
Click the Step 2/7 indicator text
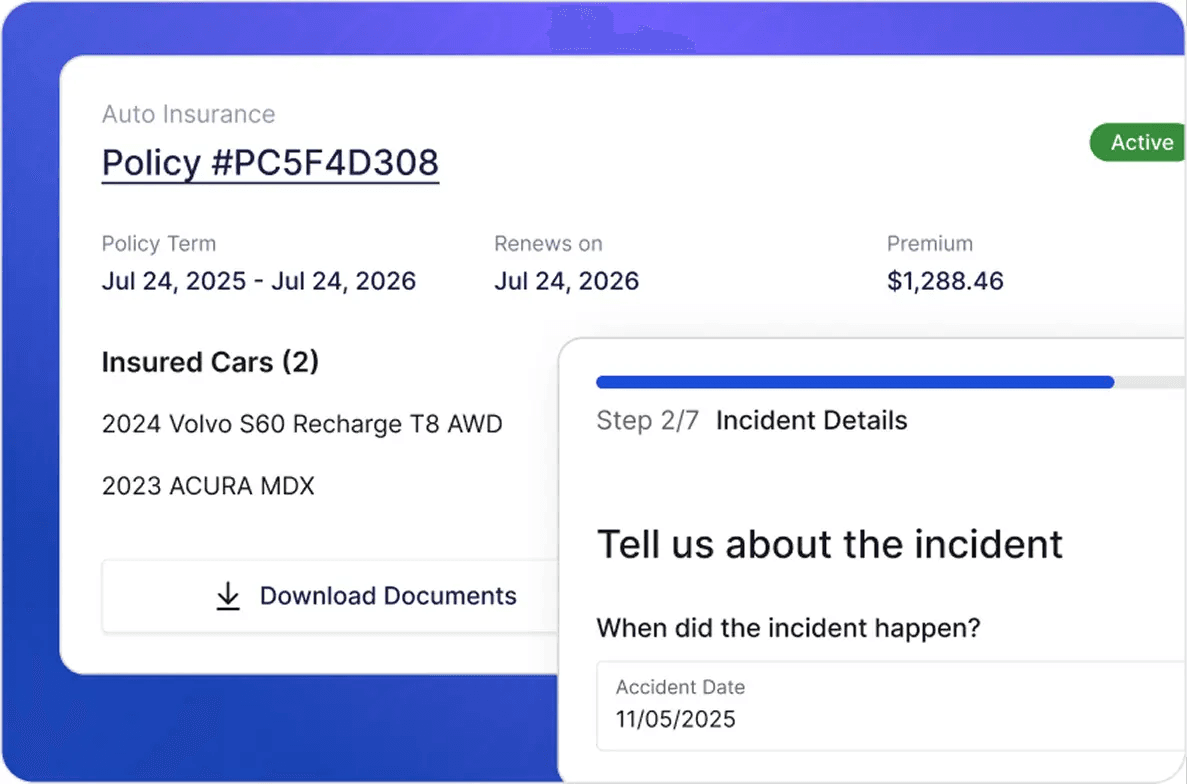pyautogui.click(x=647, y=421)
